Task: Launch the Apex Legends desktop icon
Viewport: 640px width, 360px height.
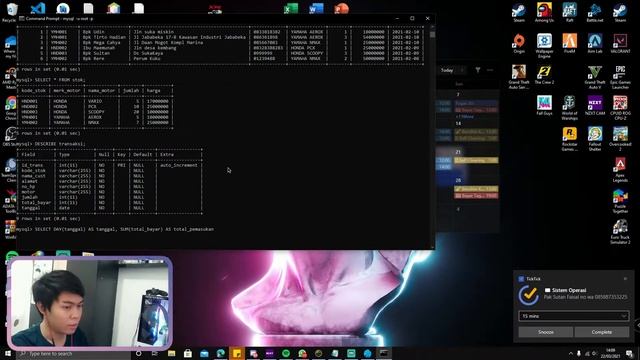Action: coord(620,170)
